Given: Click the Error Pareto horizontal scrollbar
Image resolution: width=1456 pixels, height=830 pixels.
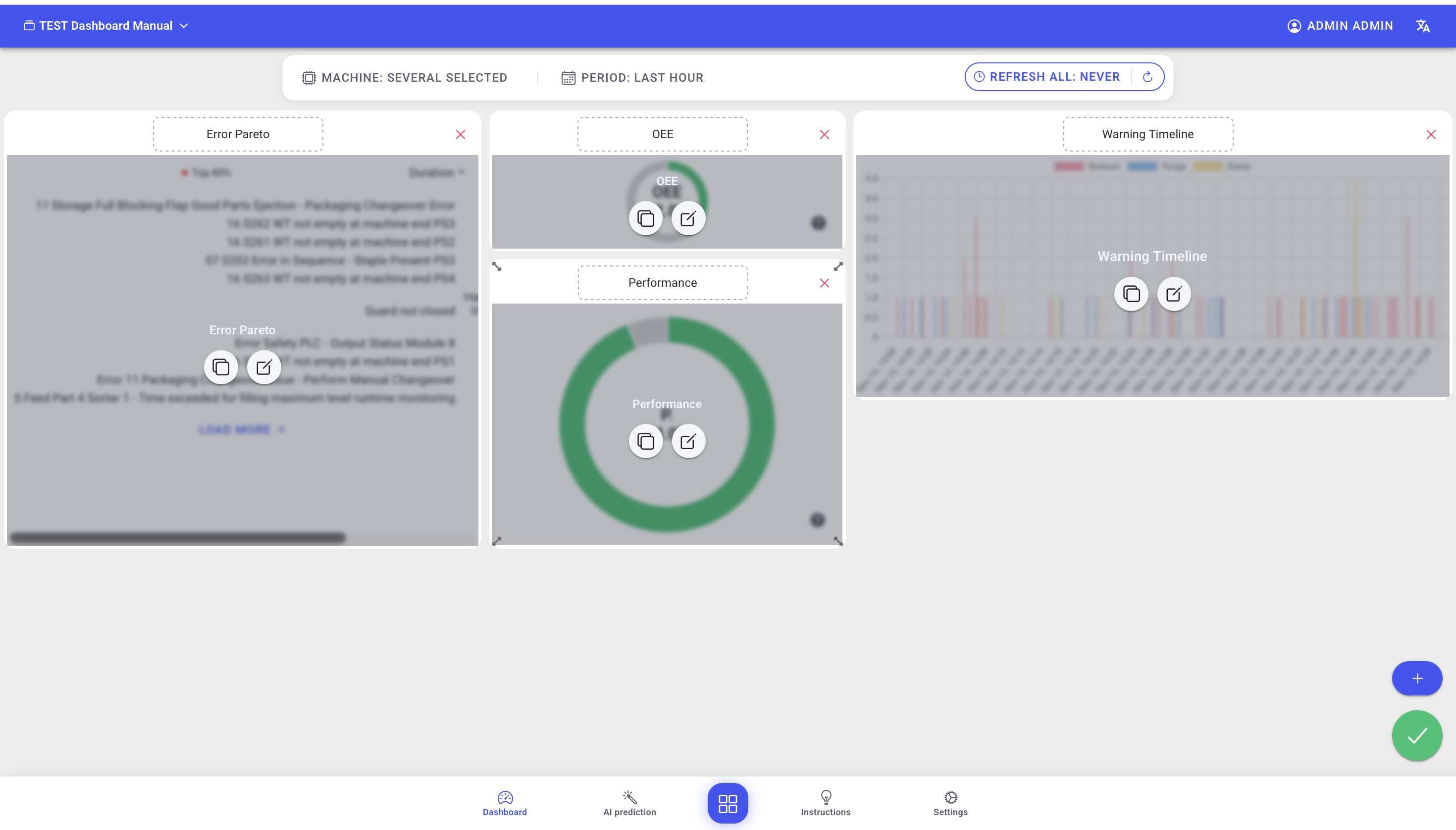Looking at the screenshot, I should [x=178, y=537].
